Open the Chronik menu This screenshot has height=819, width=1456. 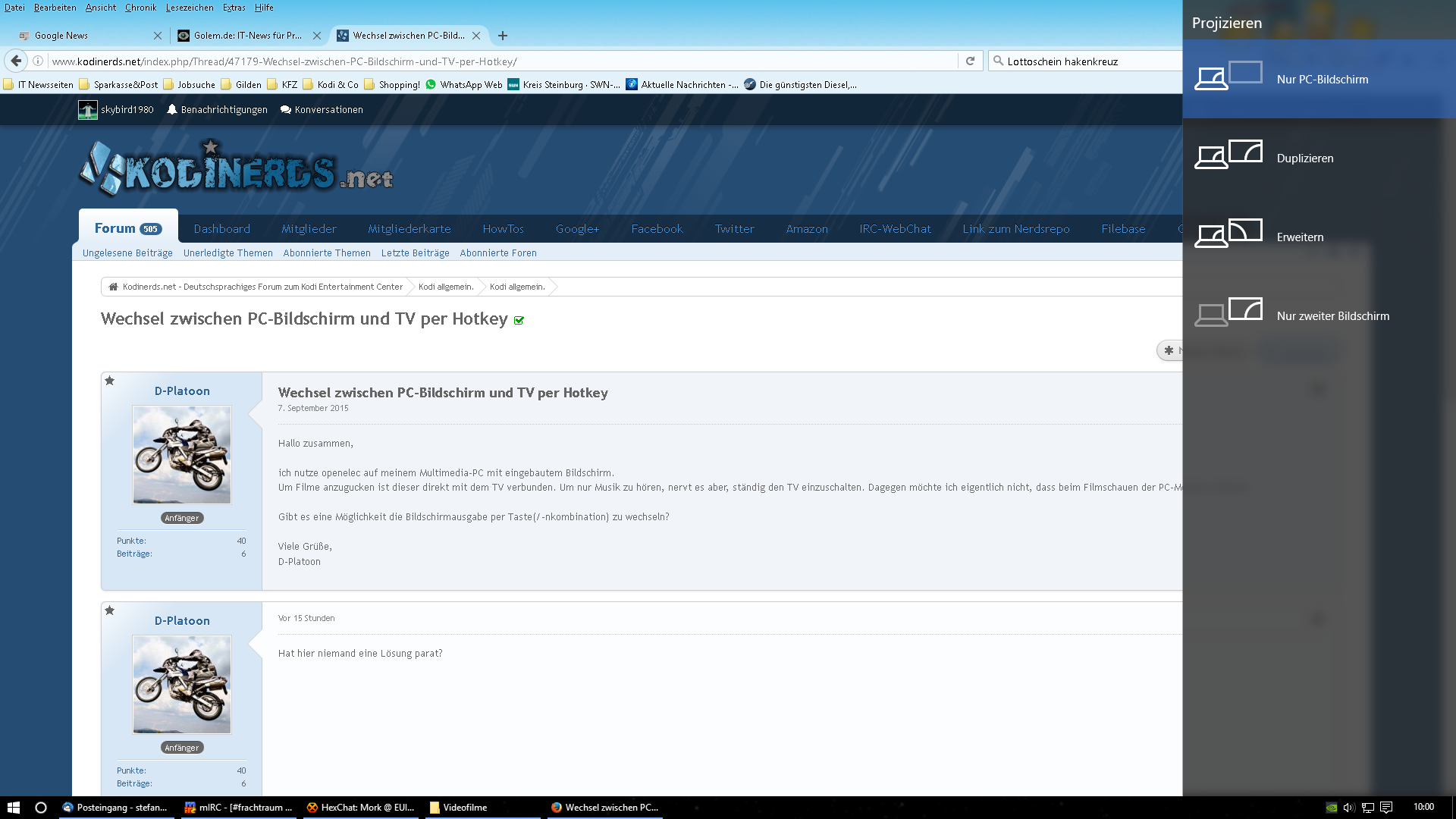[x=141, y=8]
